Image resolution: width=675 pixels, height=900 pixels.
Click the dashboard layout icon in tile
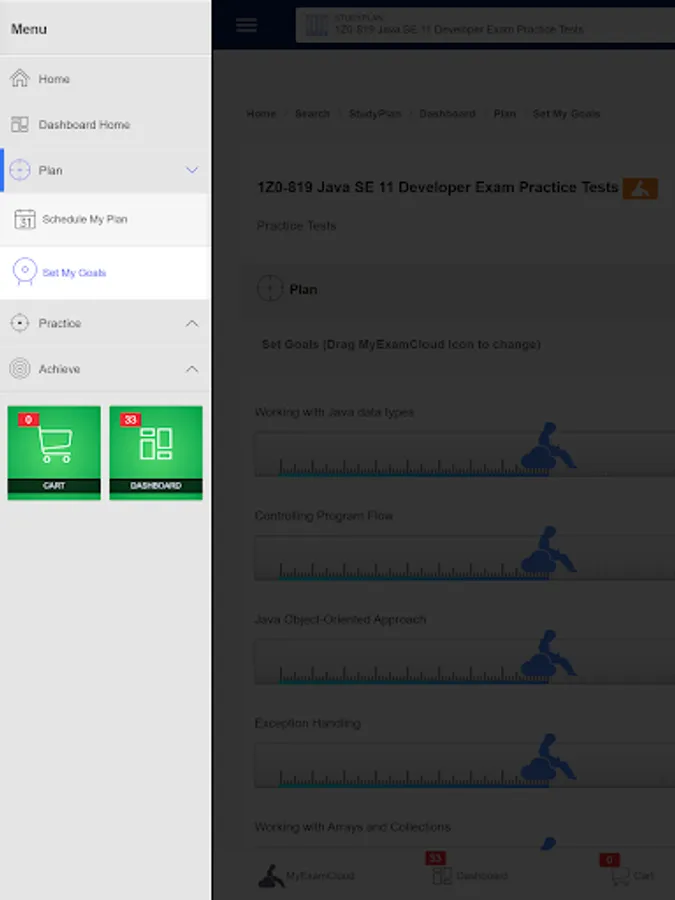(156, 444)
